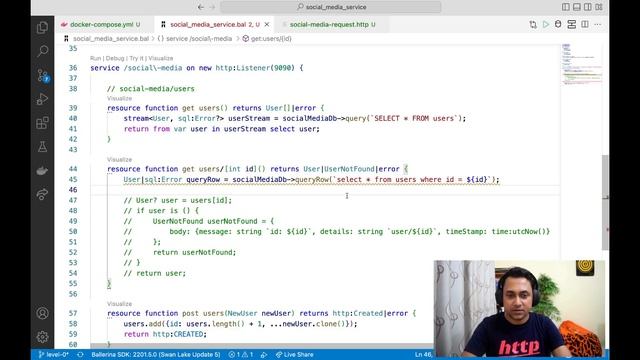Click the Live Share status bar button
640x360 pixels.
tap(294, 355)
